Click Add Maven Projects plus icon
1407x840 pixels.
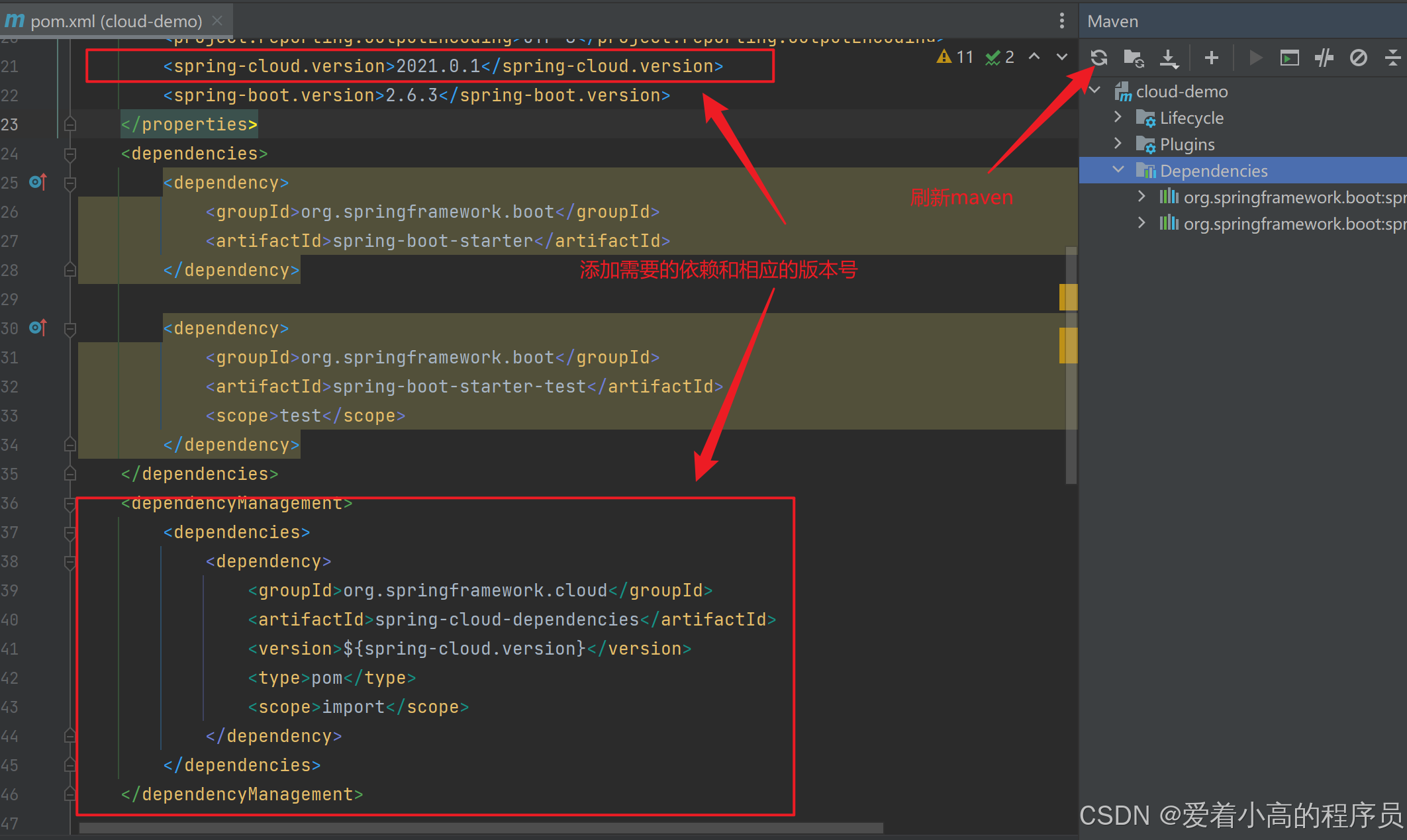coord(1211,58)
